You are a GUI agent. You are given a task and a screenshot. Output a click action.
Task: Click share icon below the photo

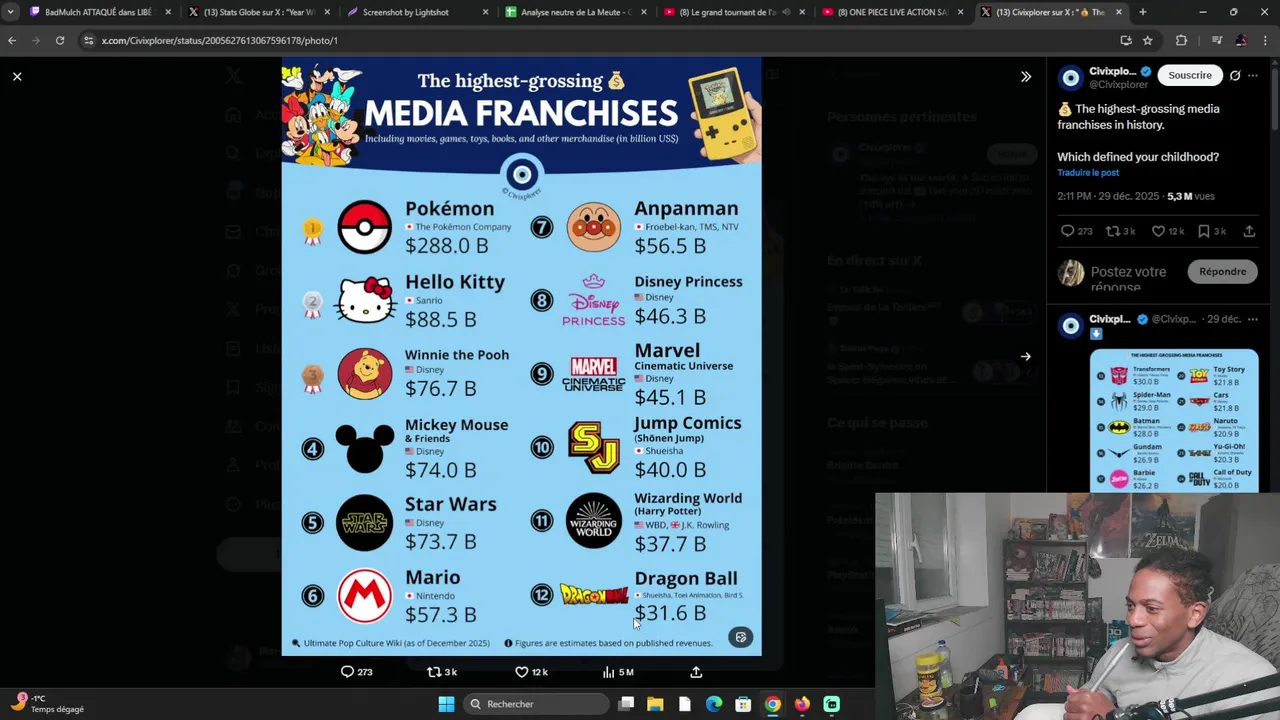tap(696, 672)
